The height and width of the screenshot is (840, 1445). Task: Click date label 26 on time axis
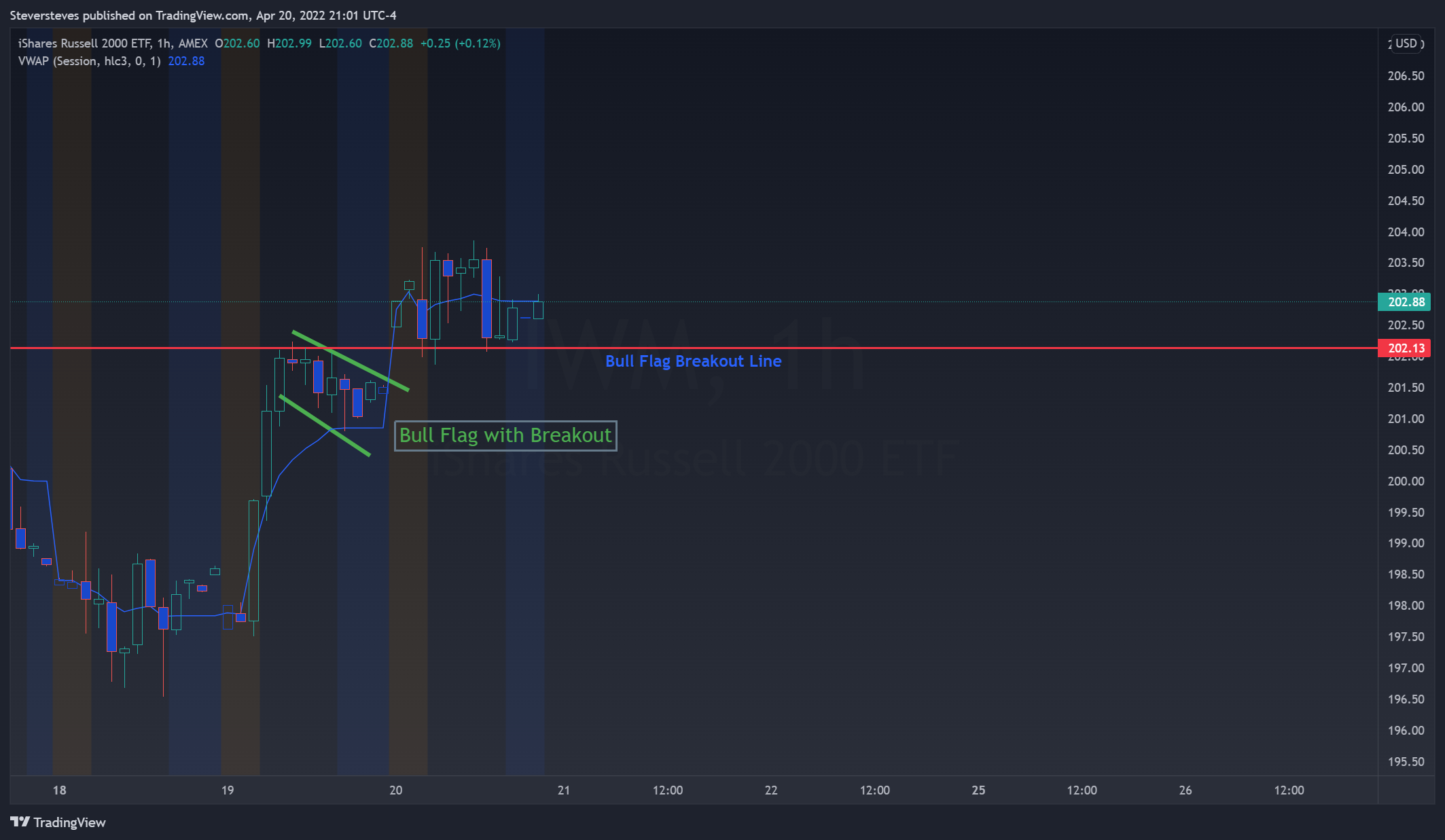1185,790
